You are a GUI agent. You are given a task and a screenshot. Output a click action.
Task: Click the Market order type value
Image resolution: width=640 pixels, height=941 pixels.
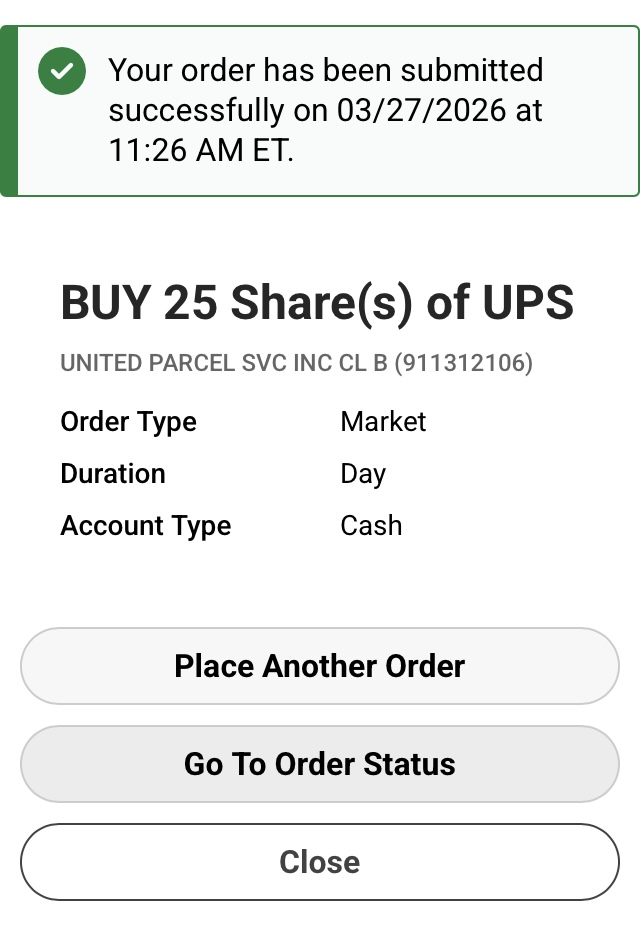click(383, 422)
